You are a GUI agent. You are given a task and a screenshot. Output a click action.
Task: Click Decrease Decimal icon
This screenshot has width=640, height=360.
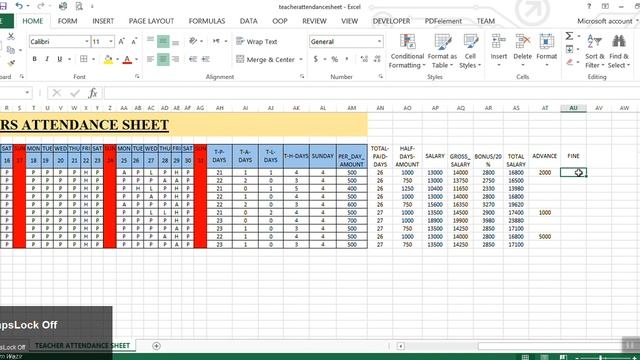tap(377, 59)
